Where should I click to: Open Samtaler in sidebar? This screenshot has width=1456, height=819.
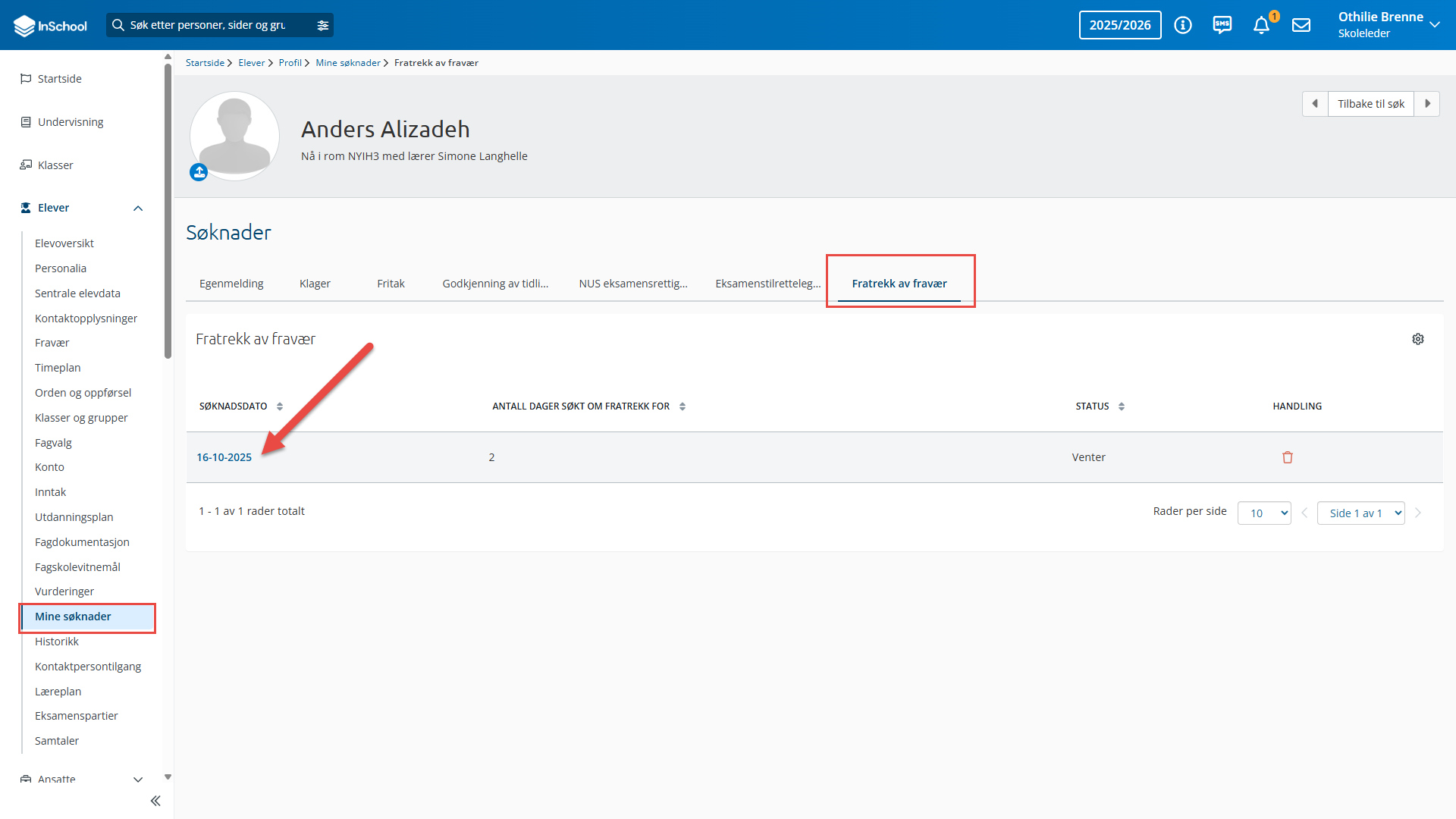pyautogui.click(x=57, y=741)
